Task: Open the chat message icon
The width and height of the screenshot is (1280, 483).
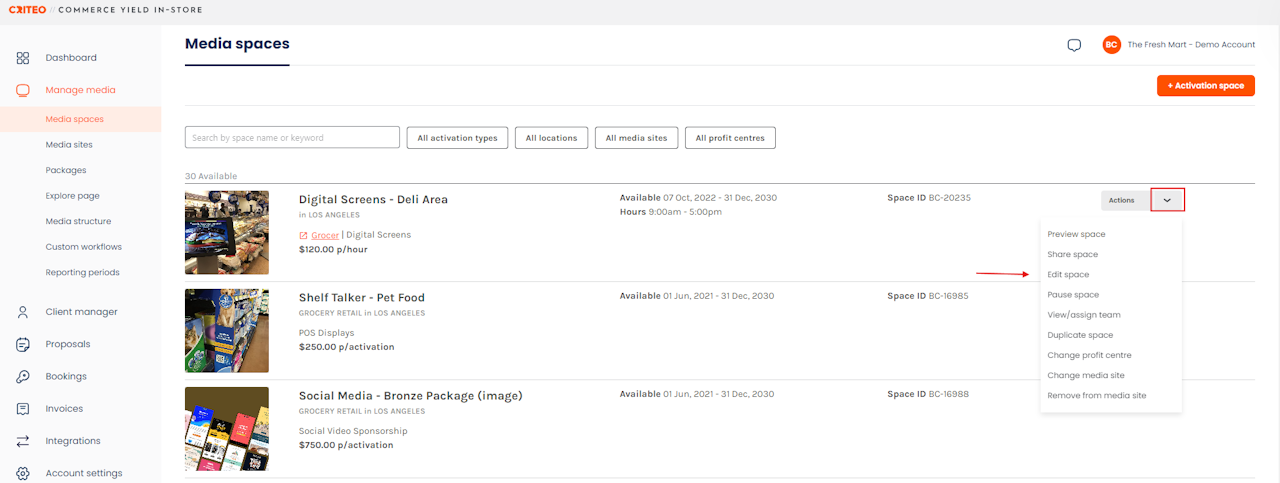Action: [x=1074, y=45]
